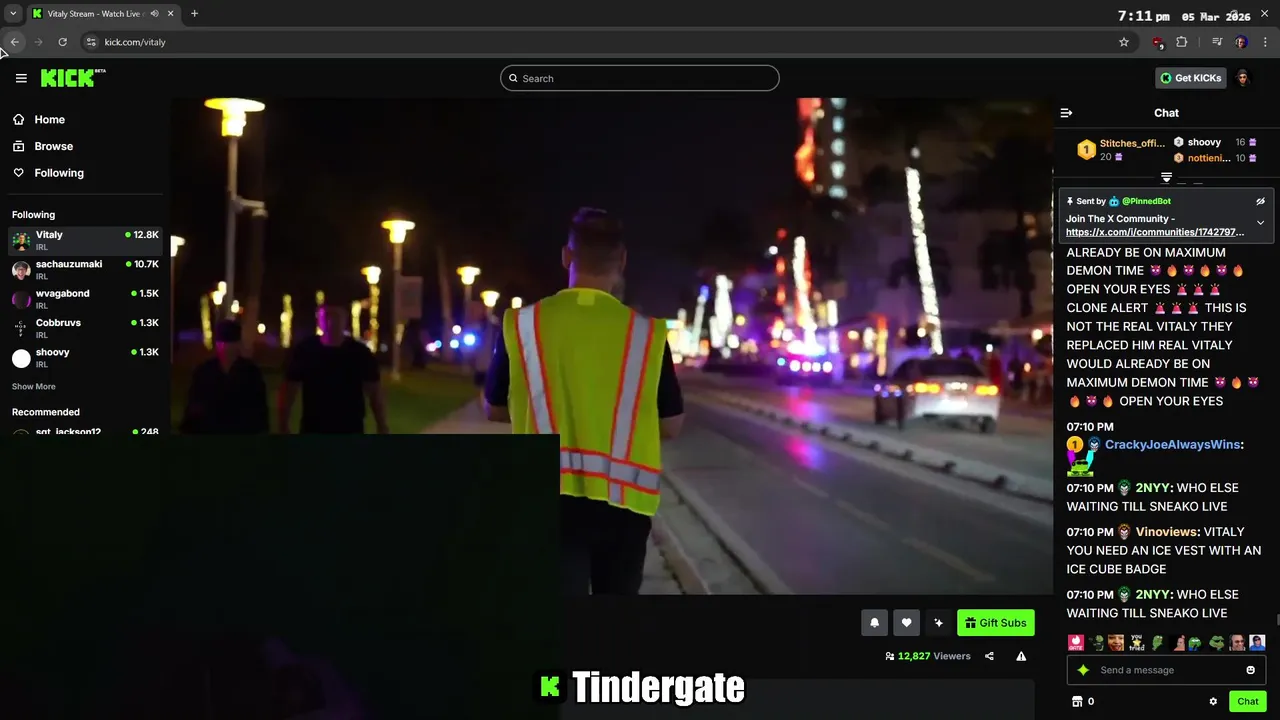1280x720 pixels.
Task: Open the emoji picker smiley icon
Action: [1250, 670]
